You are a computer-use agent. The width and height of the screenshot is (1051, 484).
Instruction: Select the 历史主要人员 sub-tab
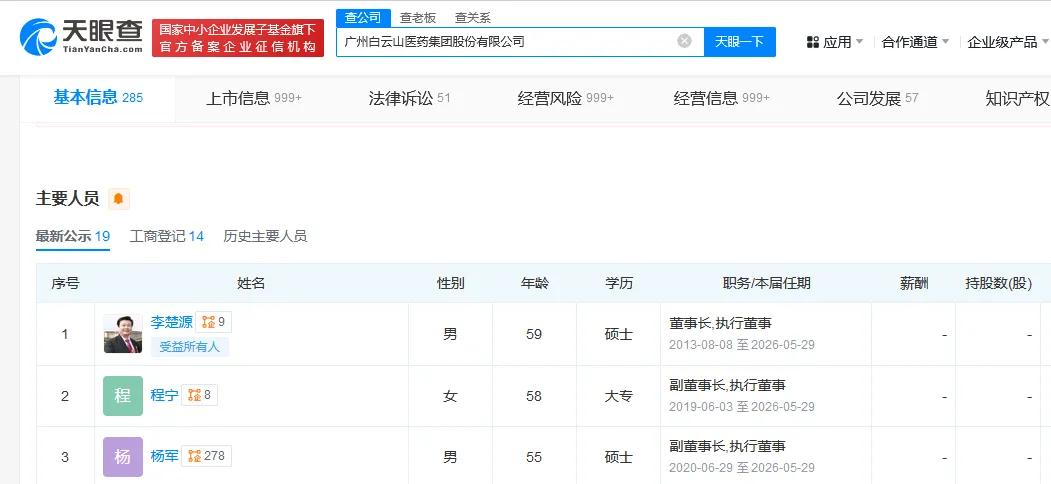[x=265, y=236]
